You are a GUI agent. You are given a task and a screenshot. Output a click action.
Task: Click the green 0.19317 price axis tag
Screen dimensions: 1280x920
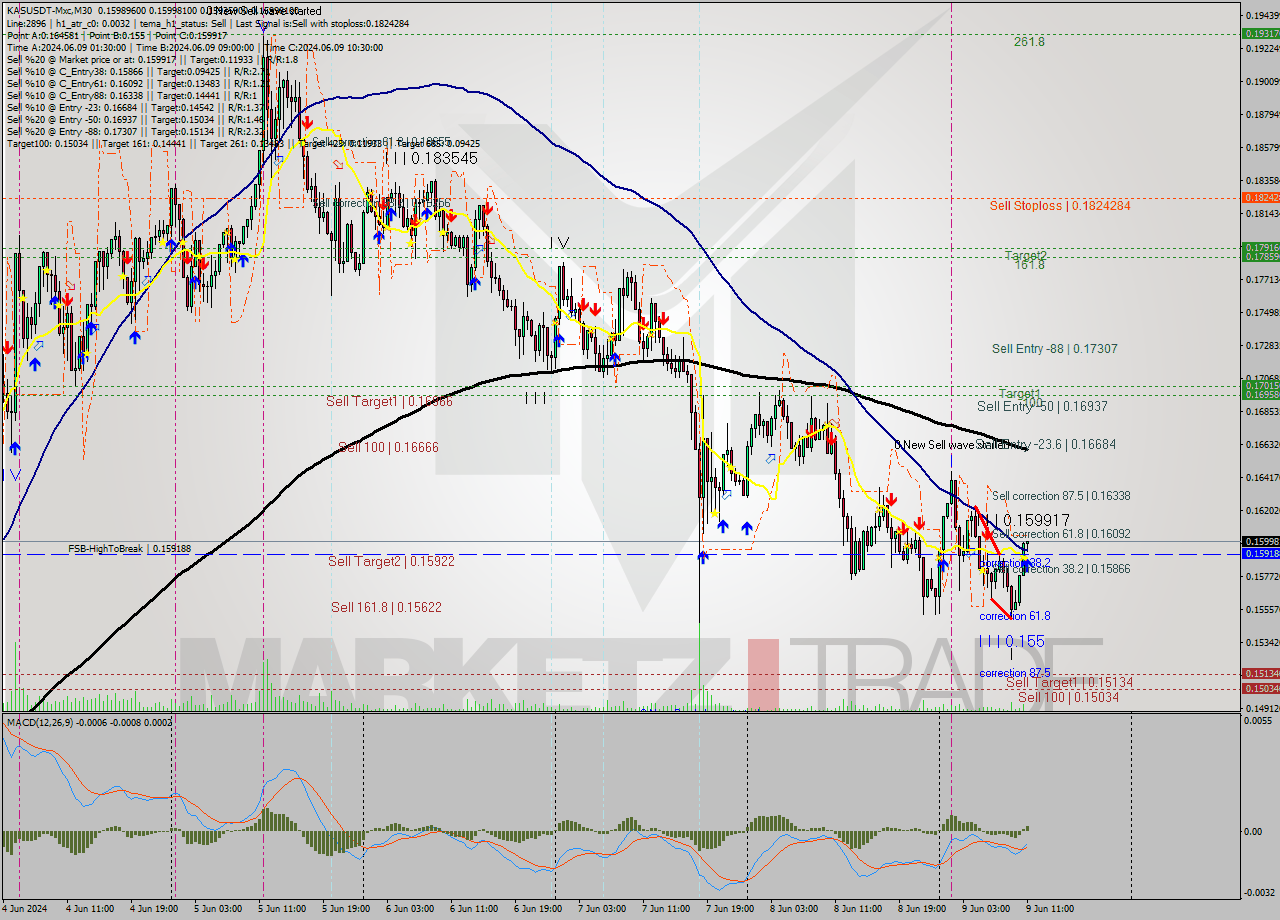click(1260, 33)
